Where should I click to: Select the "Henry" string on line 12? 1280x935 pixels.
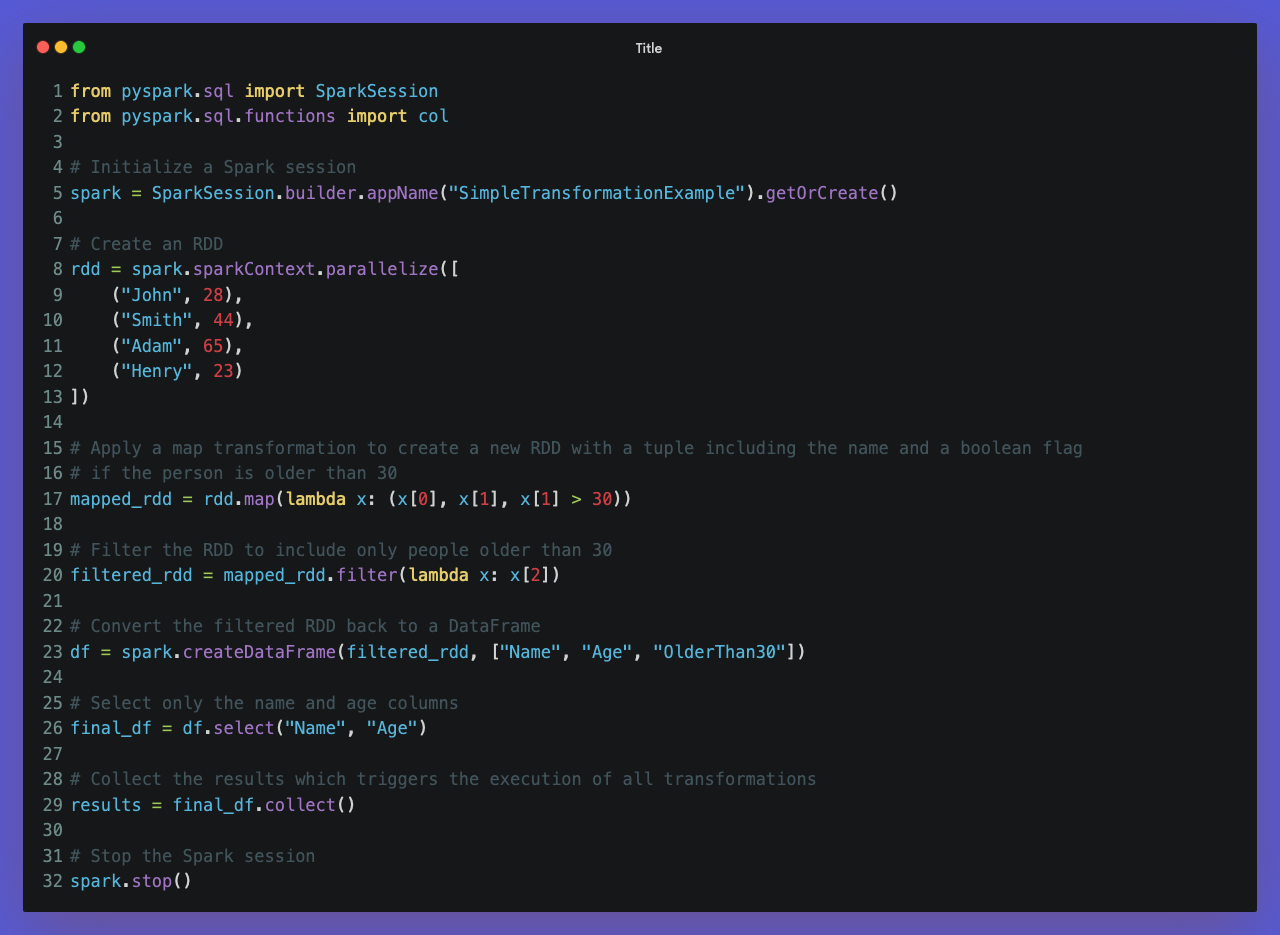(x=157, y=371)
